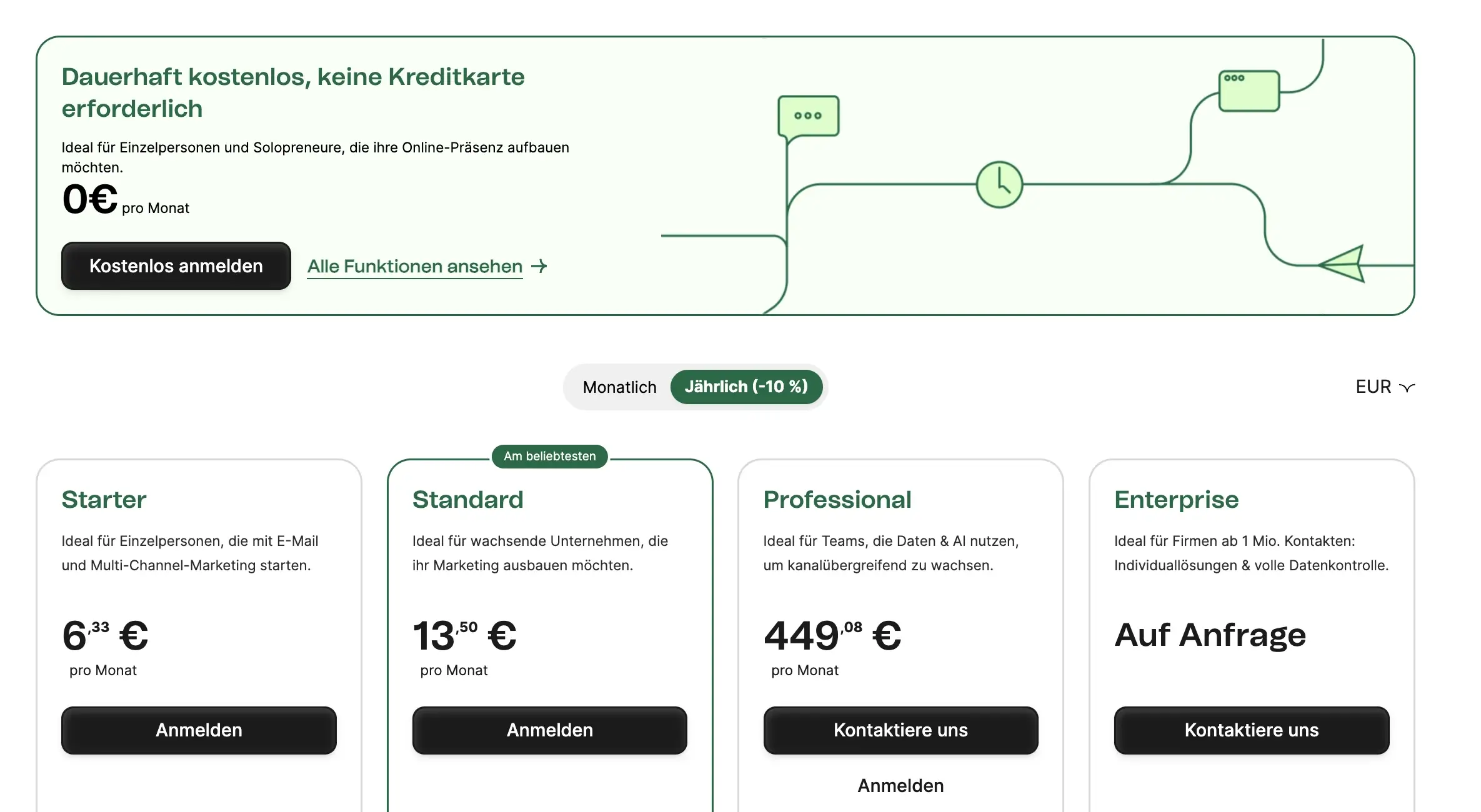Select the Starter plan heading
The width and height of the screenshot is (1481, 812).
(104, 500)
